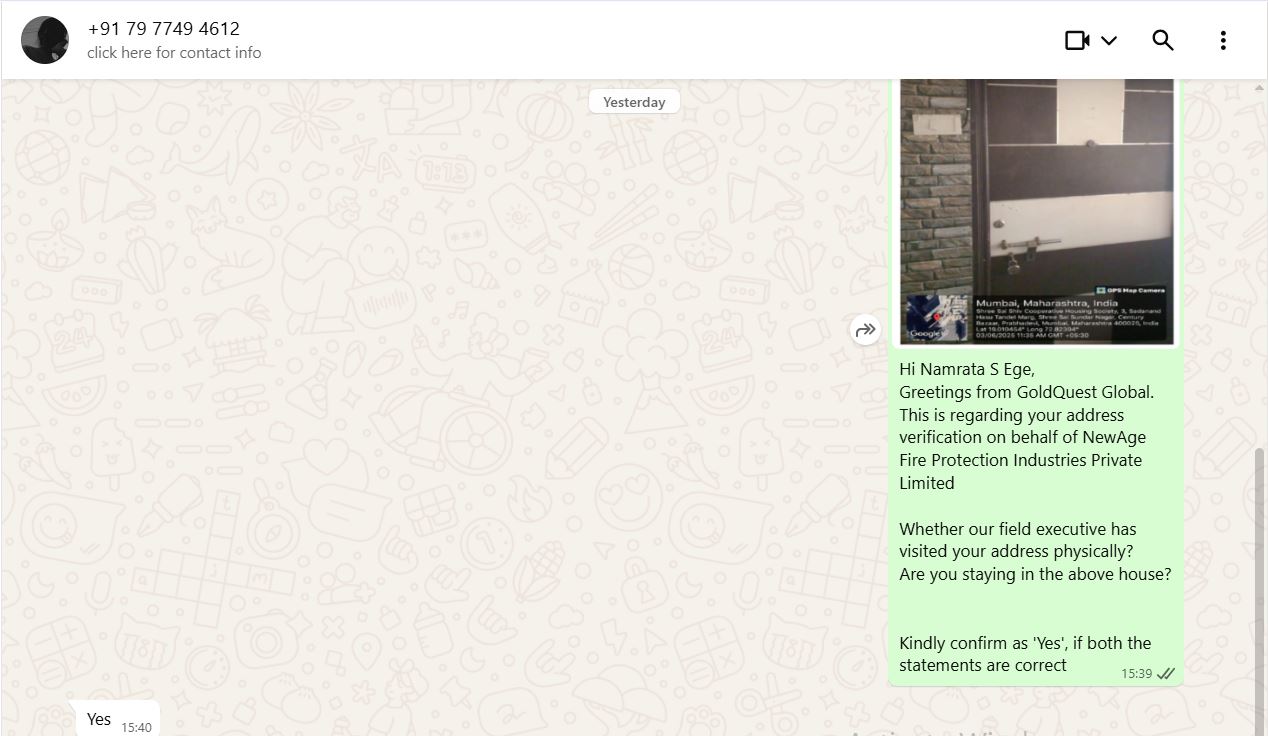Click the 'Greetings from GoldQuest Global' text
The width and height of the screenshot is (1268, 736).
tap(1026, 392)
